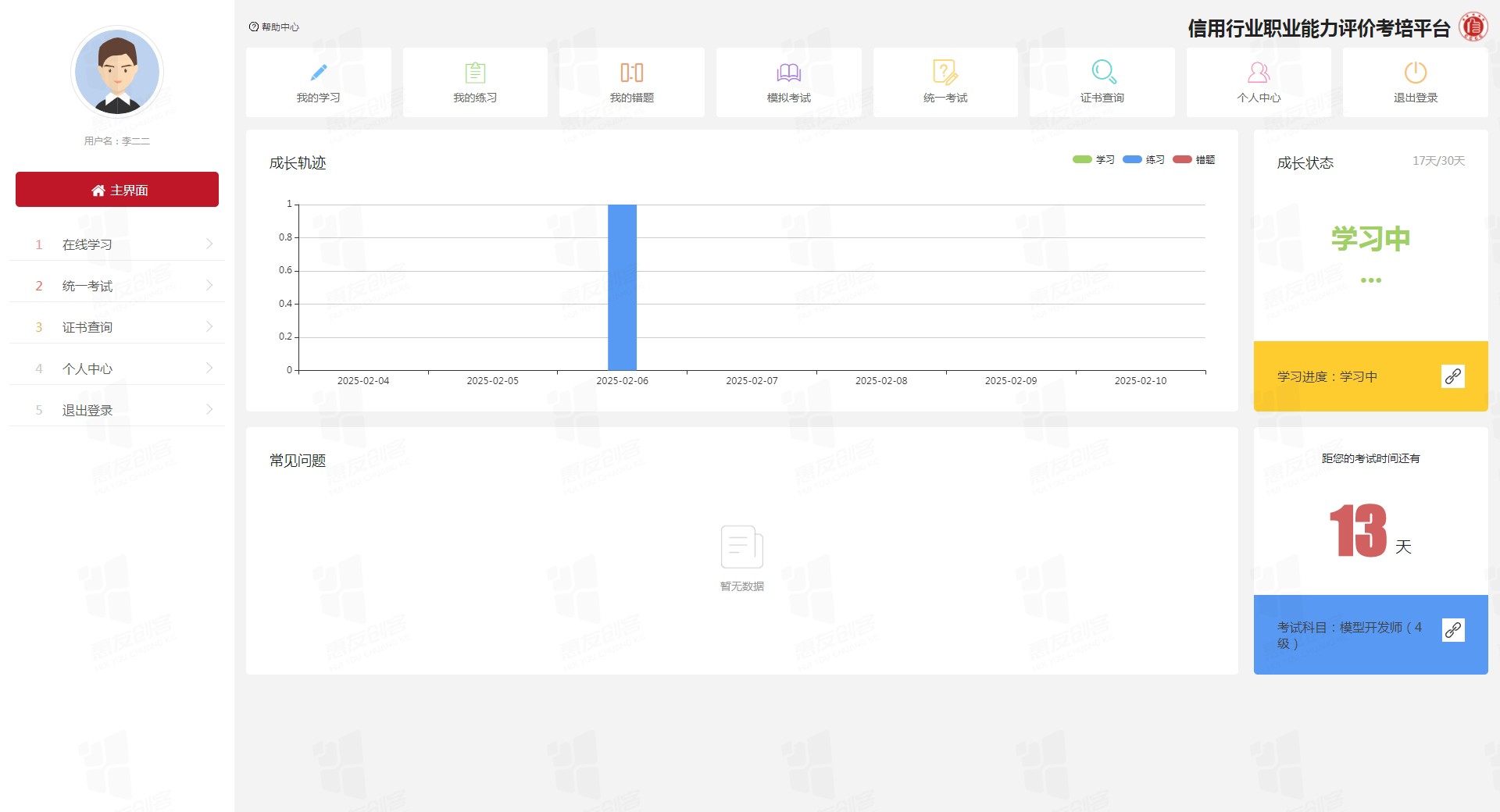
Task: Expand 统一考试 sidebar chevron arrow
Action: coord(209,286)
